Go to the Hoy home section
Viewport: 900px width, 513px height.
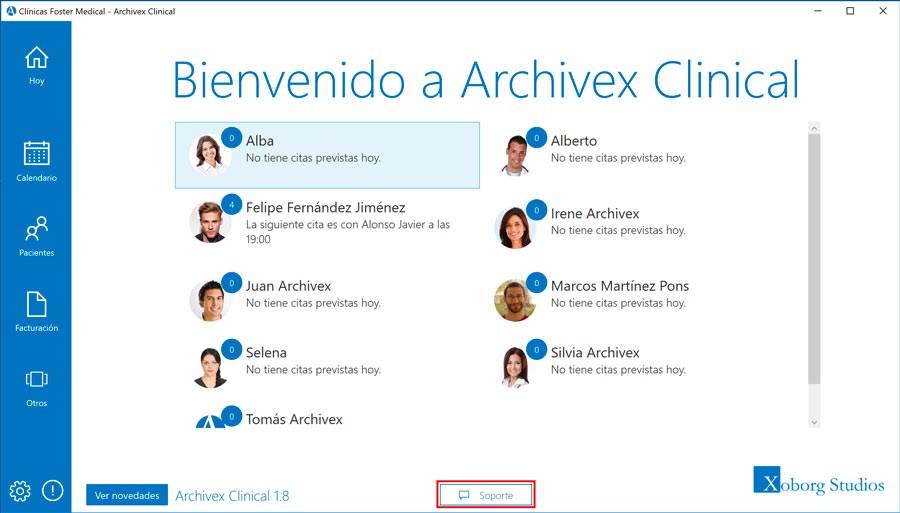[x=36, y=65]
